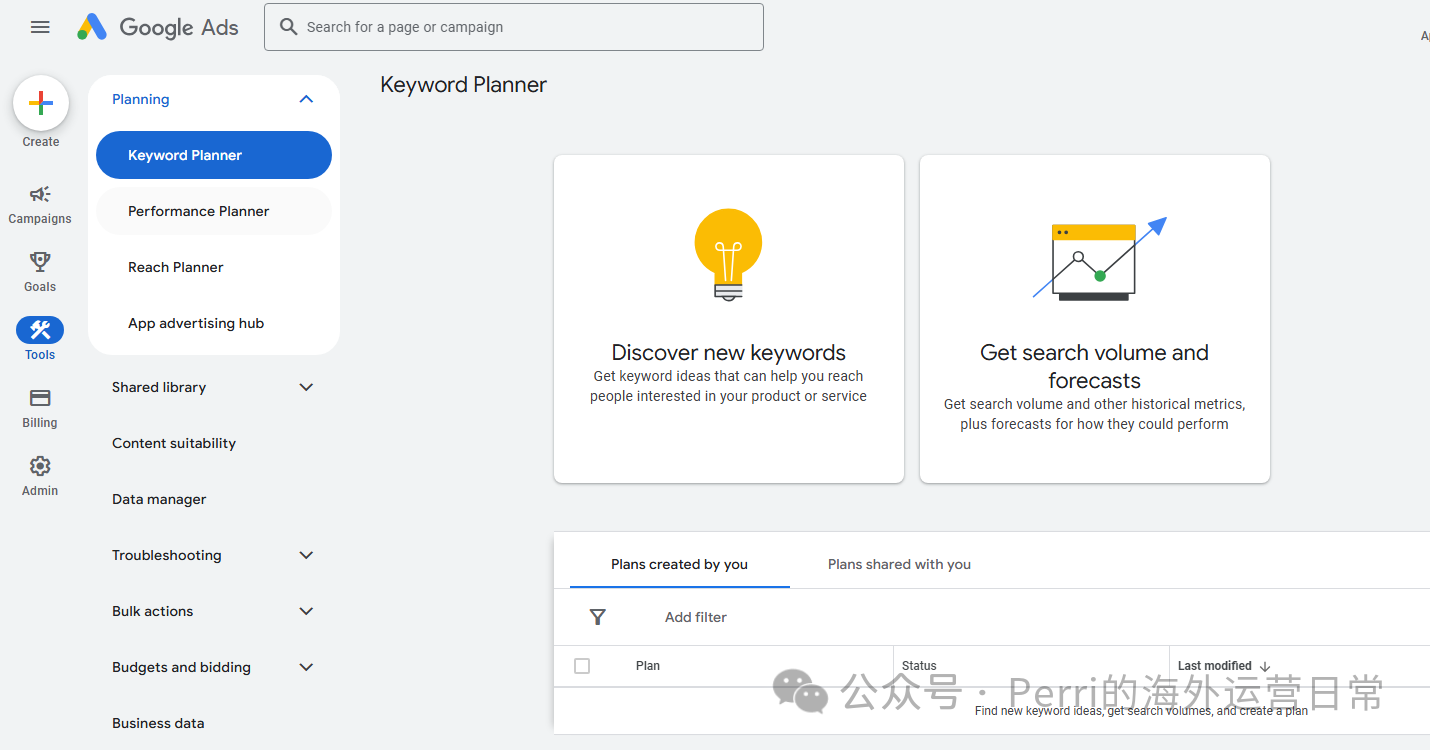Image resolution: width=1430 pixels, height=750 pixels.
Task: Click the Plan column header
Action: (x=648, y=666)
